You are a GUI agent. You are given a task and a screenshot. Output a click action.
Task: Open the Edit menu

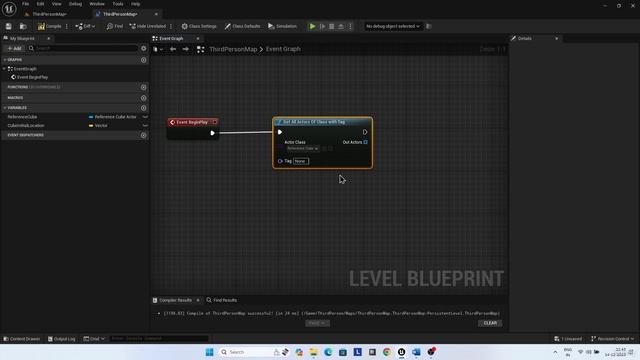pos(40,4)
